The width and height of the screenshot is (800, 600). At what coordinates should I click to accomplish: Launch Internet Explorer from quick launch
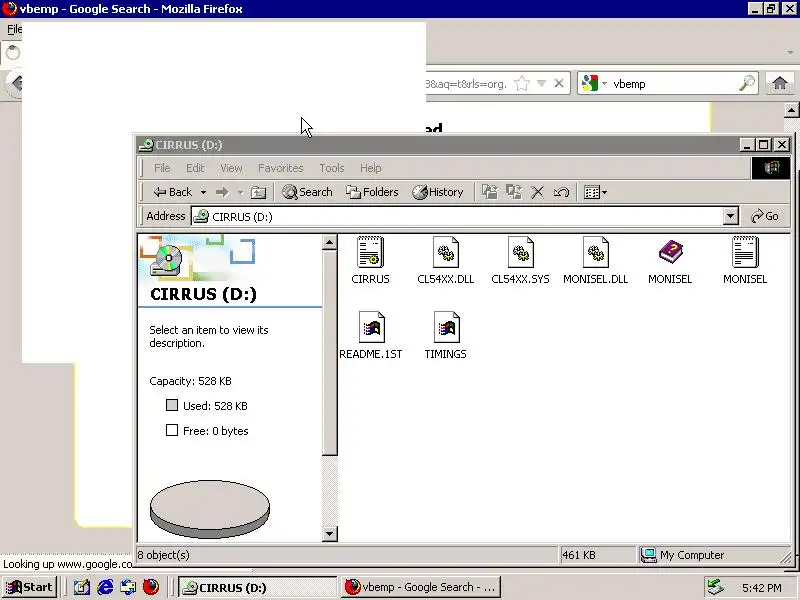pyautogui.click(x=105, y=587)
